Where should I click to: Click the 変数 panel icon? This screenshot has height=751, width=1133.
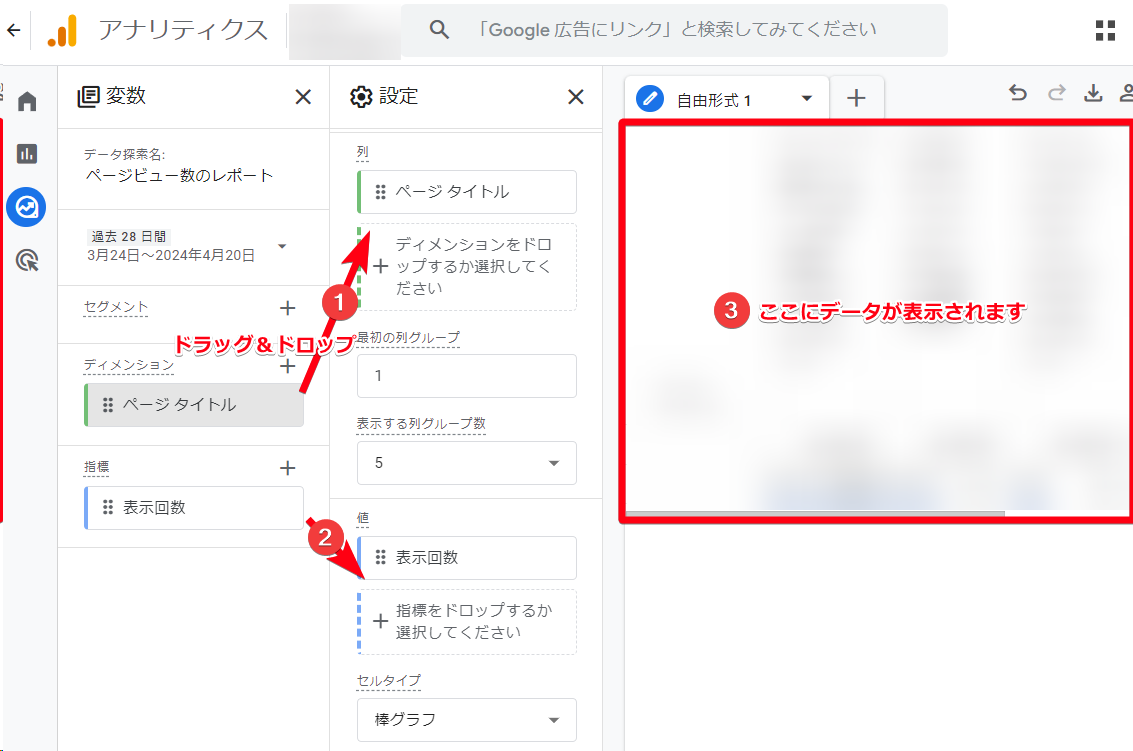click(88, 97)
